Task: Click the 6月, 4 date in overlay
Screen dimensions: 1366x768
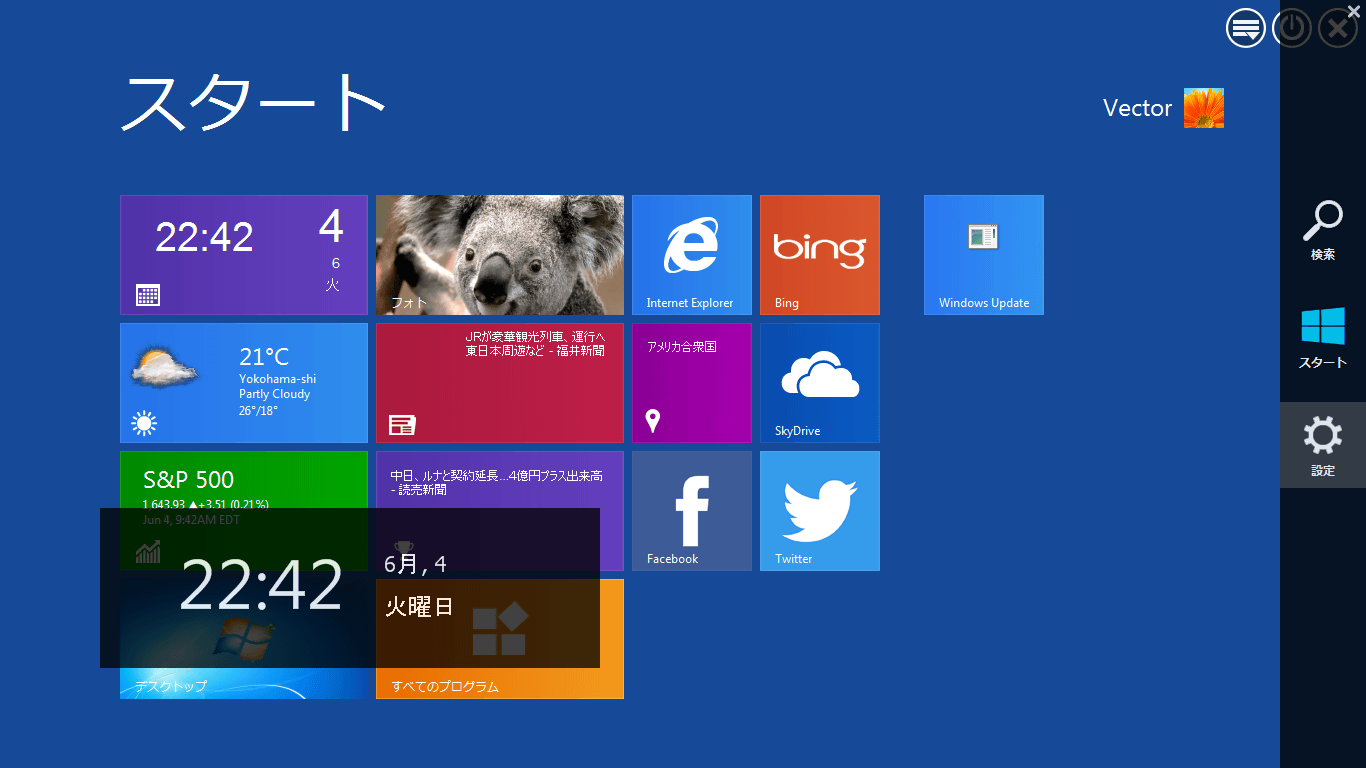Action: pyautogui.click(x=416, y=564)
